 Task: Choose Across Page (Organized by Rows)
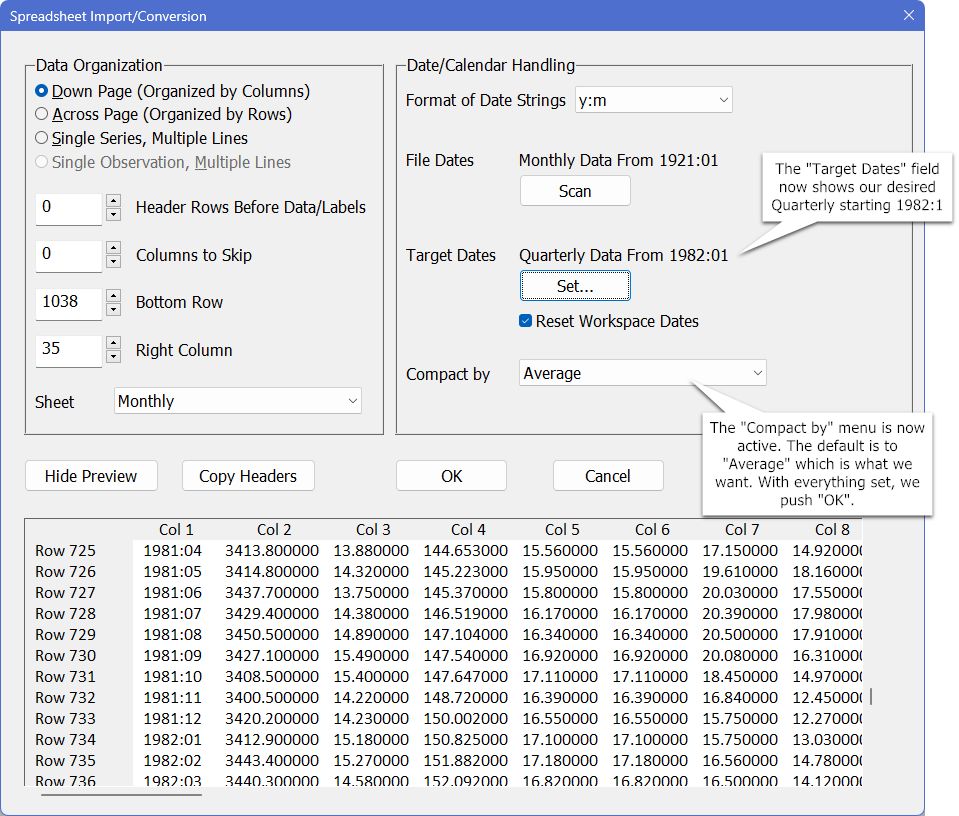click(x=42, y=115)
